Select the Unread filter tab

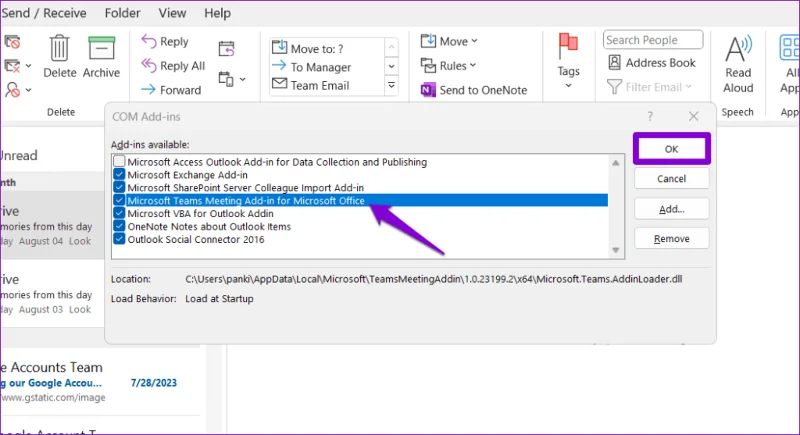coord(18,155)
